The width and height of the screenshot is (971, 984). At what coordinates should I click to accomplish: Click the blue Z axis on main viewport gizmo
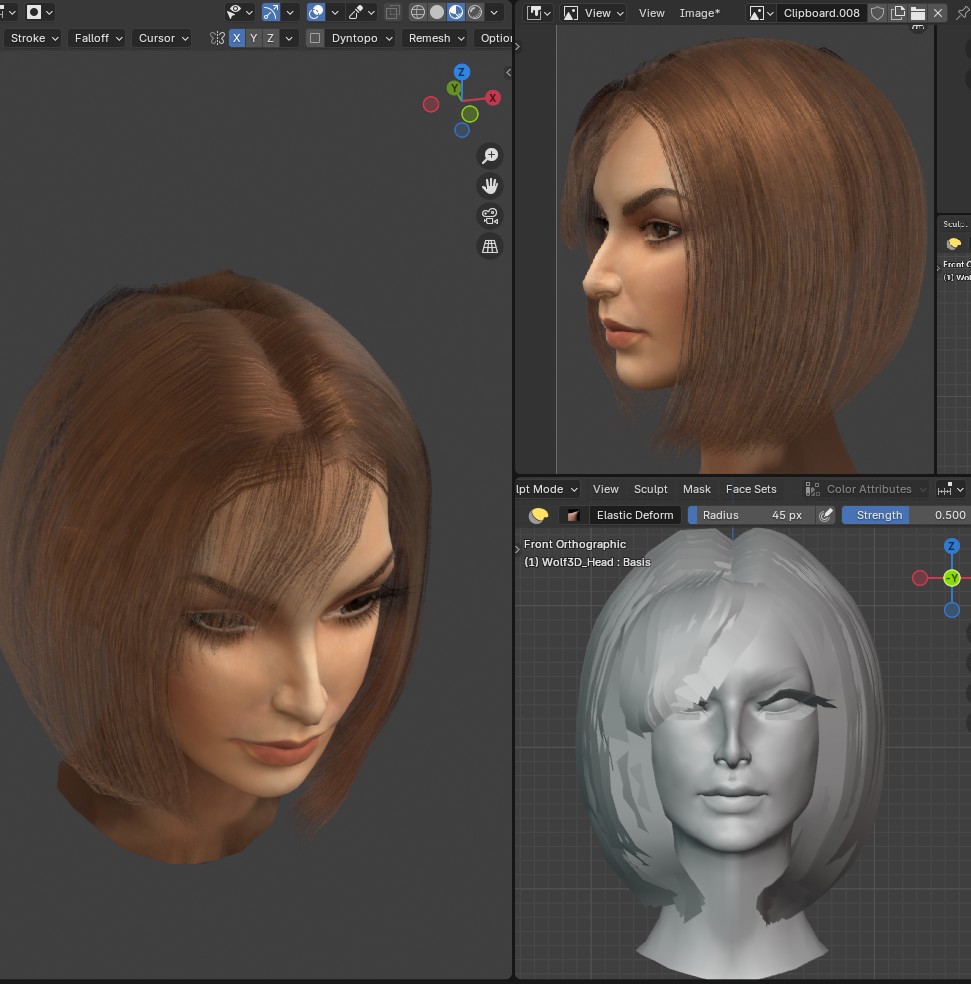pos(461,72)
